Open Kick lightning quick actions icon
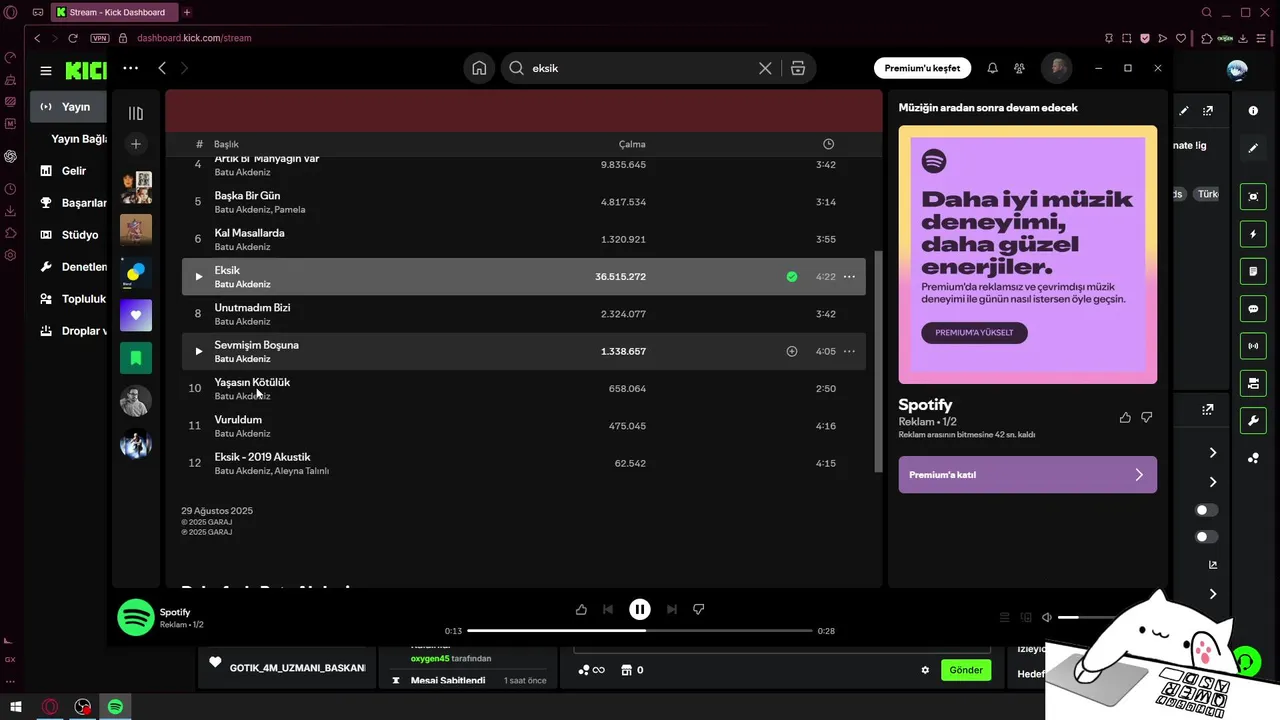This screenshot has width=1280, height=720. pos(1253,235)
